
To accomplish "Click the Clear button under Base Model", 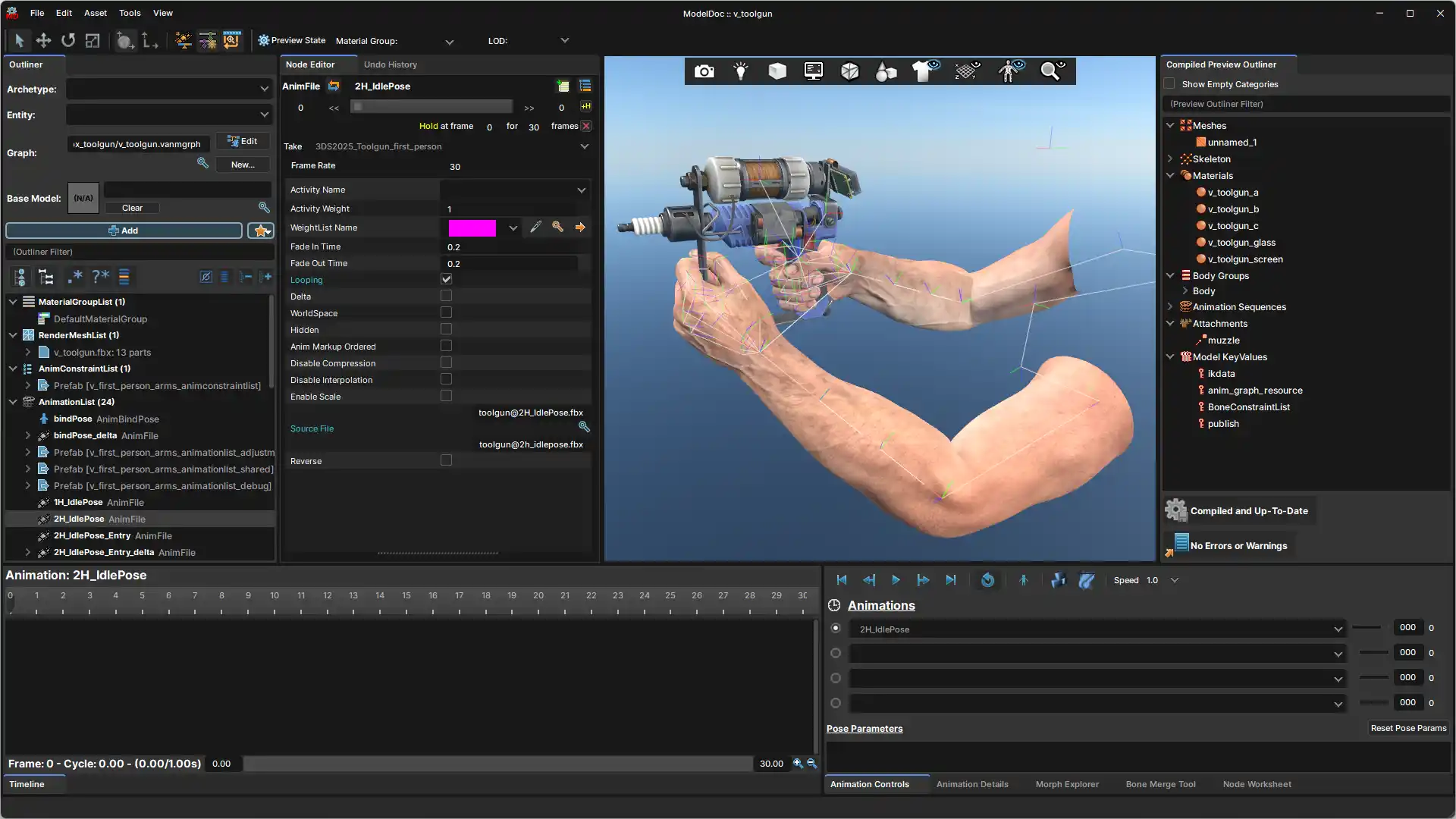I will (132, 207).
